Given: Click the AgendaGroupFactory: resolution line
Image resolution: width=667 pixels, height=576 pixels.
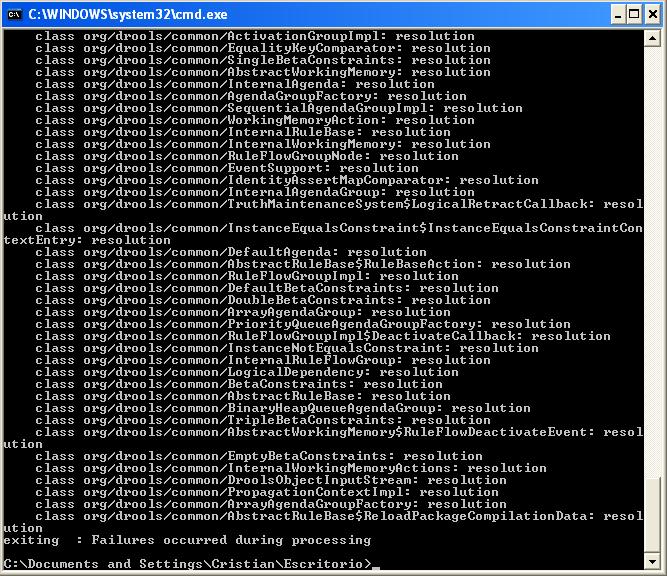Looking at the screenshot, I should point(251,96).
